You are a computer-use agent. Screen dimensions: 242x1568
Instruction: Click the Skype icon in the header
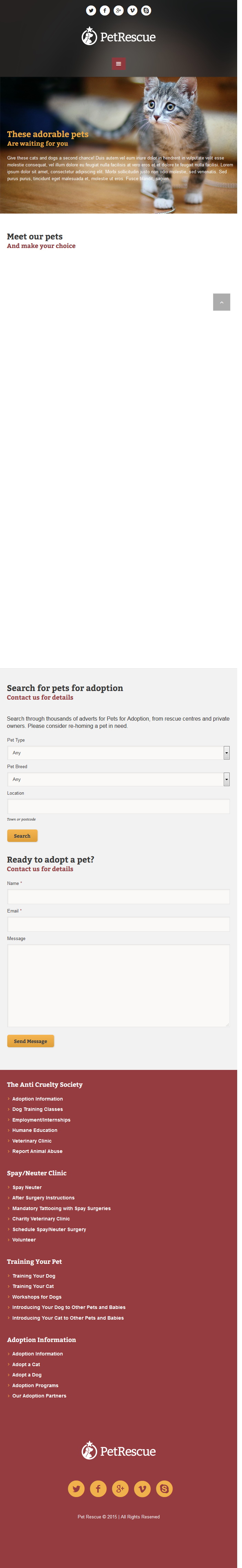point(146,10)
